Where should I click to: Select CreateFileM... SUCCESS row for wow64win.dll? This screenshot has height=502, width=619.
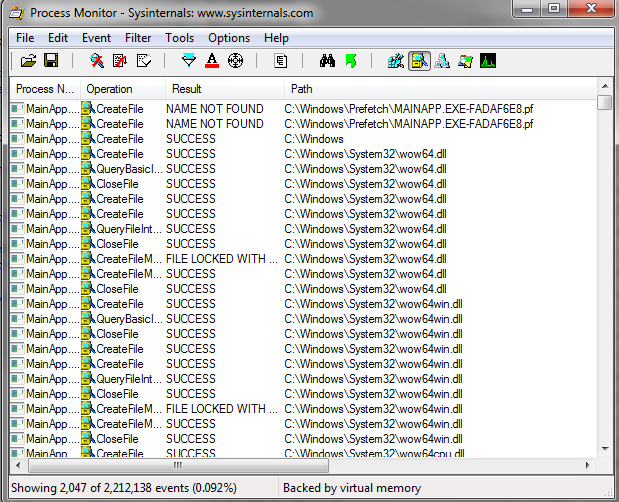click(x=303, y=424)
